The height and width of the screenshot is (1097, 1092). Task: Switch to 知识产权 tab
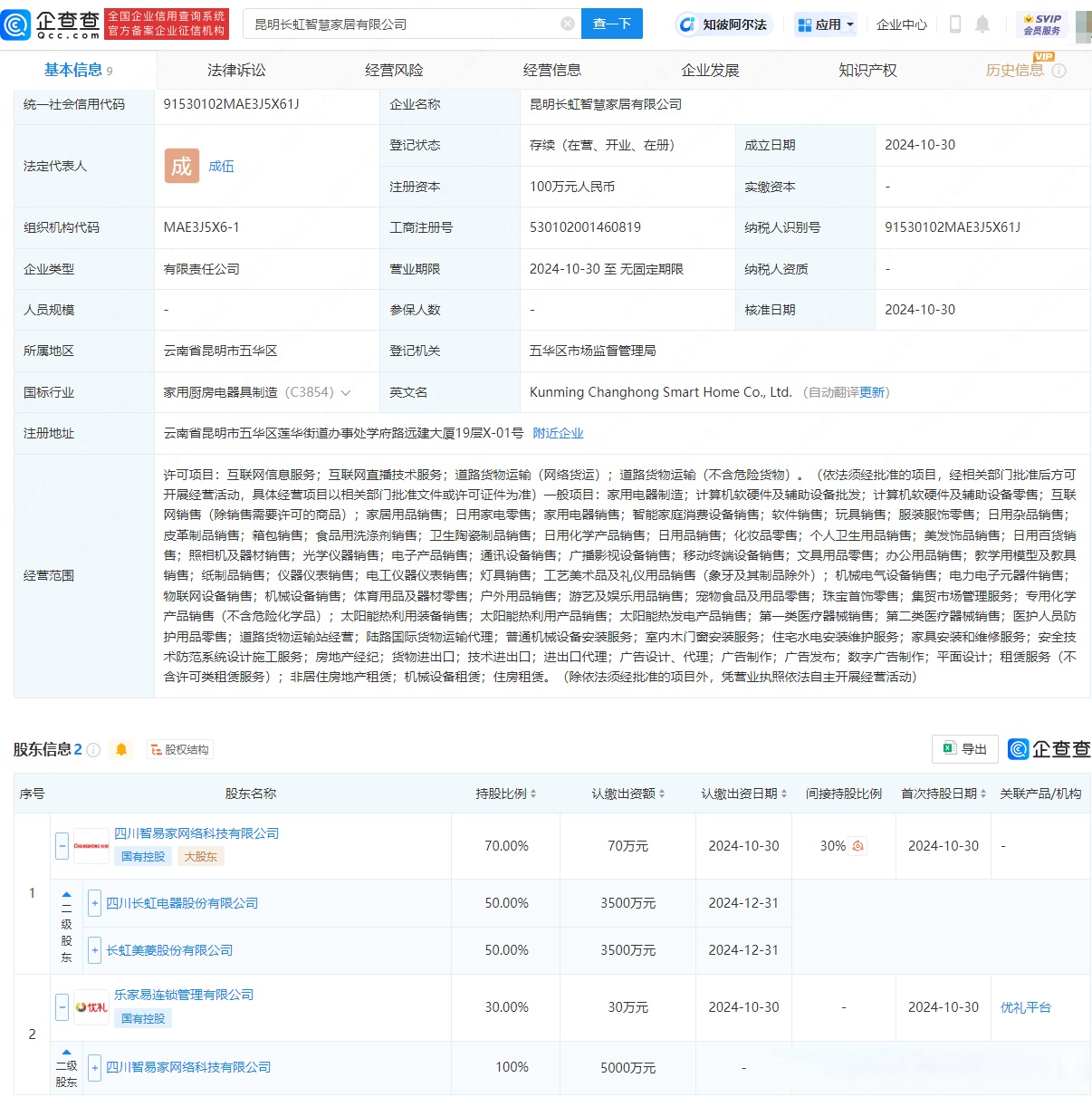point(867,71)
